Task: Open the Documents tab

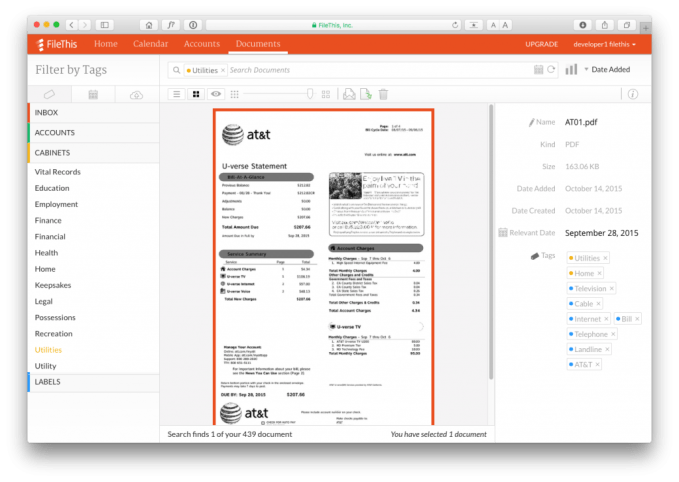Action: (258, 44)
